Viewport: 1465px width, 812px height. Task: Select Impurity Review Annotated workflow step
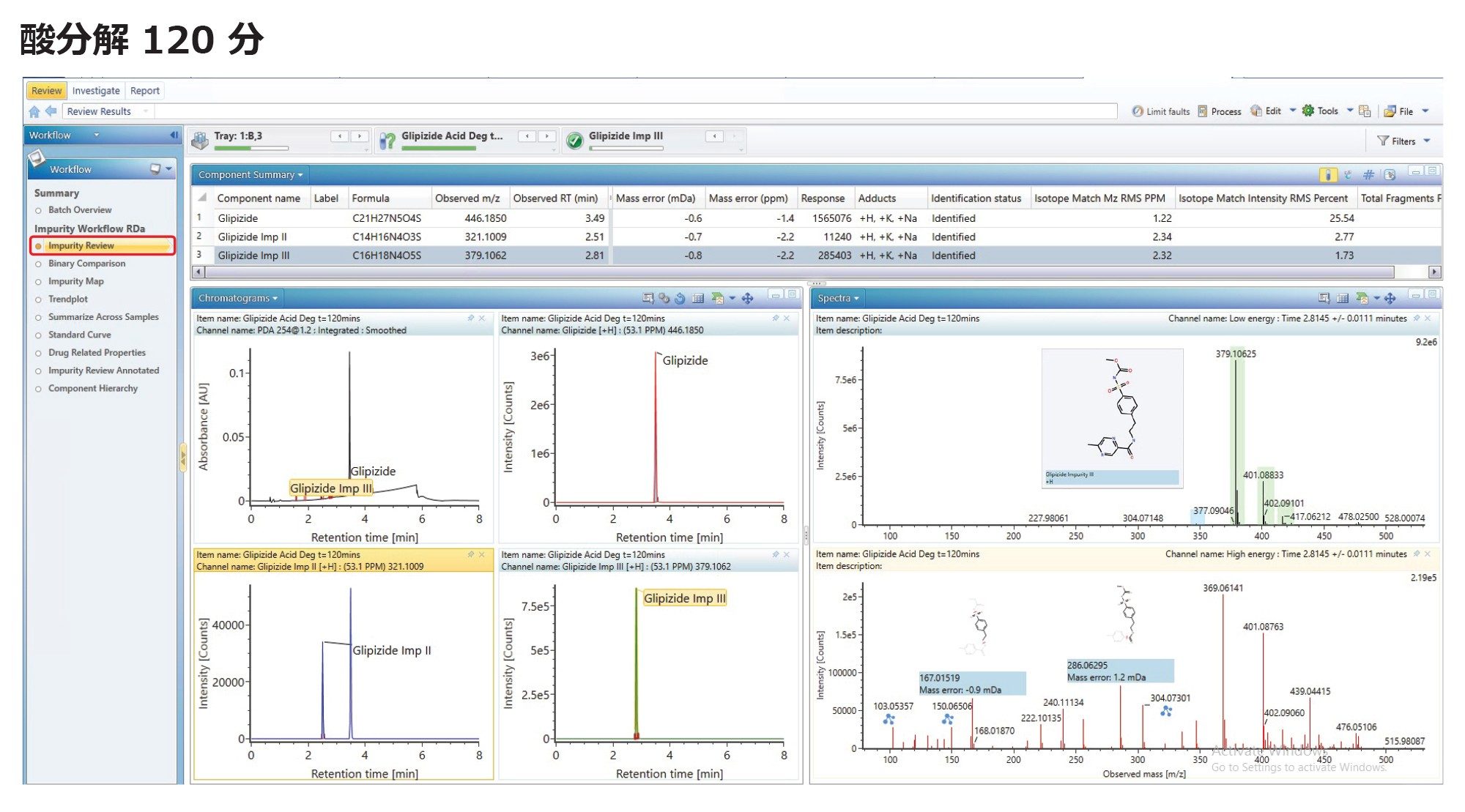(x=103, y=370)
